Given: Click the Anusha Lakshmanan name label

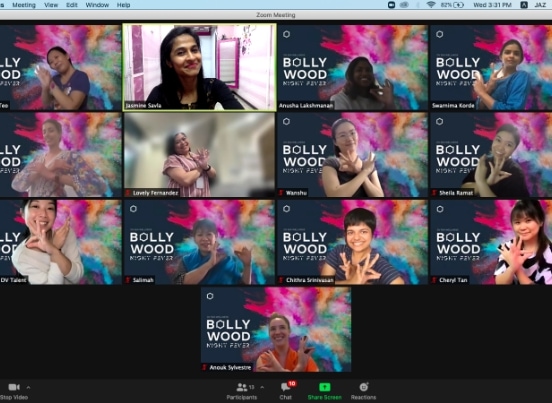Looking at the screenshot, I should click(x=306, y=106).
